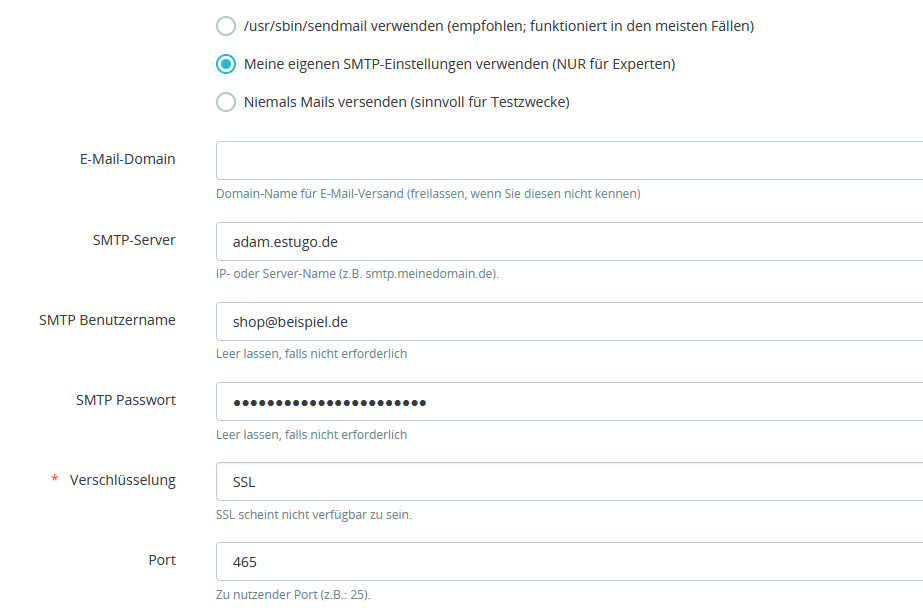
Task: Click the SMTP Benutzername input field
Action: click(568, 321)
